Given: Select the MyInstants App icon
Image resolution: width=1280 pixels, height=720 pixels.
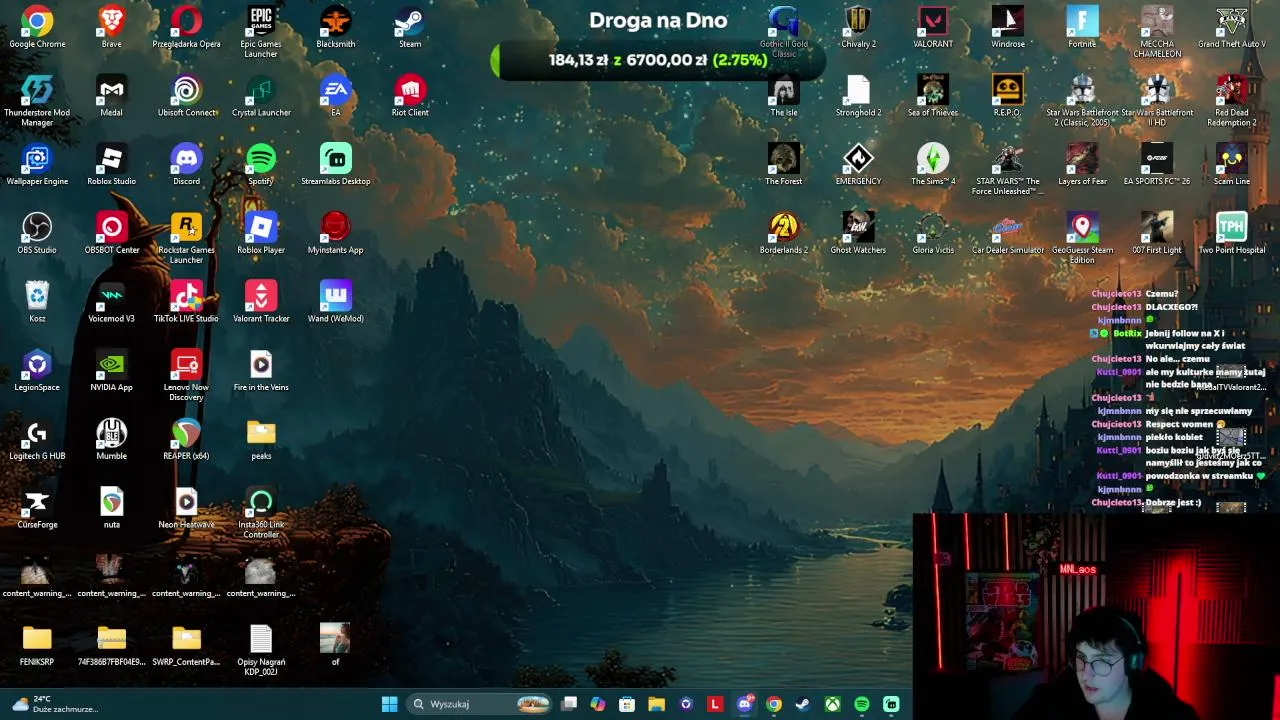Looking at the screenshot, I should [336, 233].
